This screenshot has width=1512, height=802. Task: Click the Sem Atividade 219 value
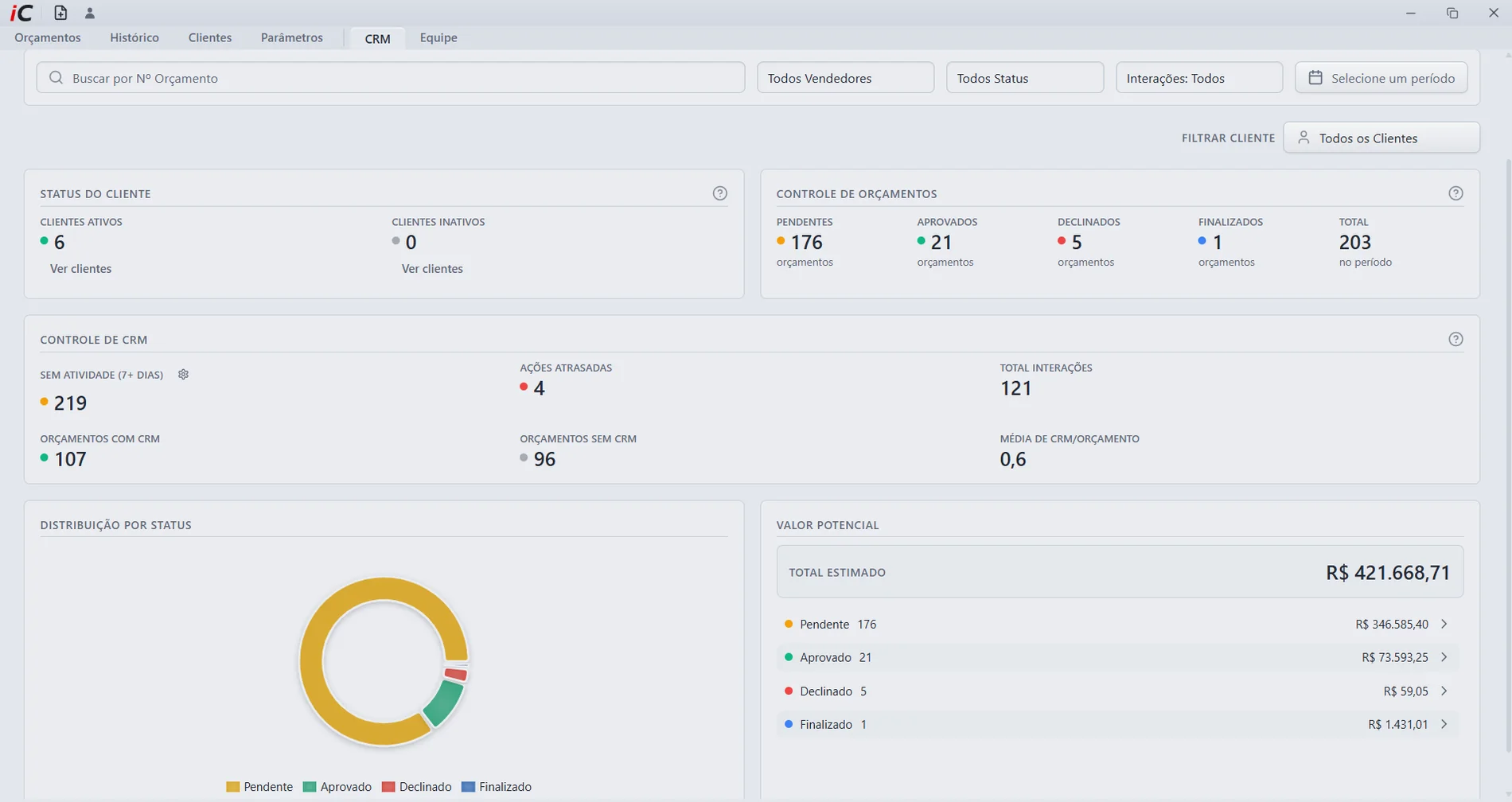point(70,403)
